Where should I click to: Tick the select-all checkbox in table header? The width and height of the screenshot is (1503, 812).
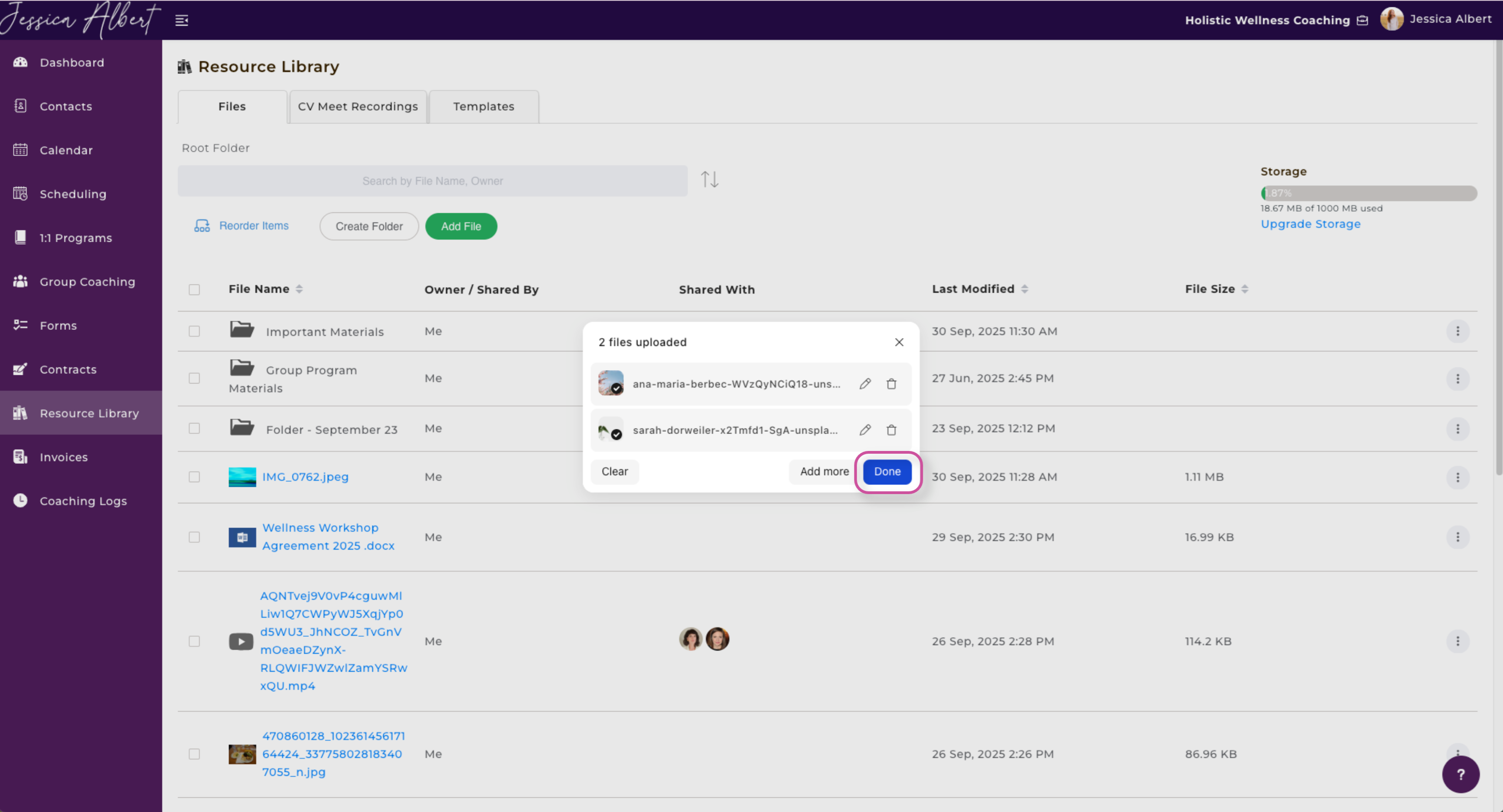tap(194, 289)
